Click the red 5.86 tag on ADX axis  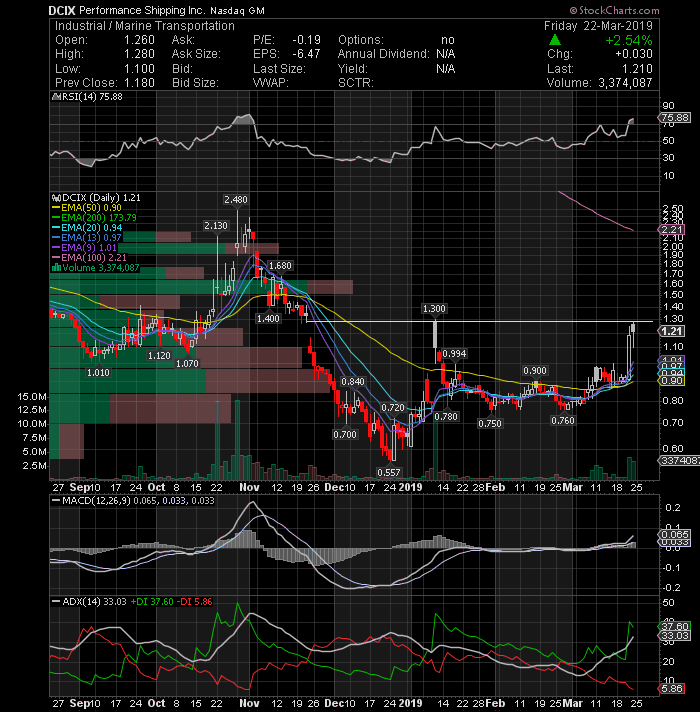(x=672, y=689)
